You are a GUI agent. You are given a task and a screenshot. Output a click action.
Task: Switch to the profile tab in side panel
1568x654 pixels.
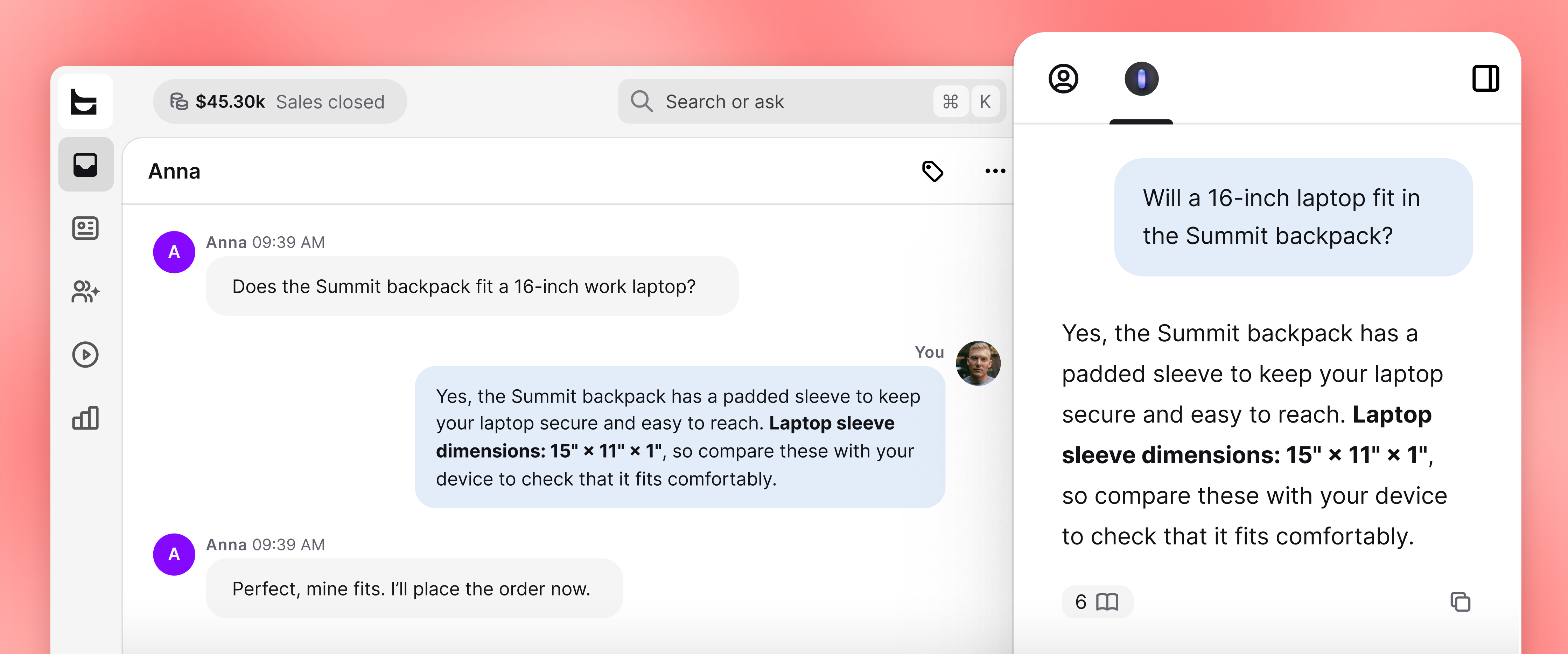(1063, 78)
